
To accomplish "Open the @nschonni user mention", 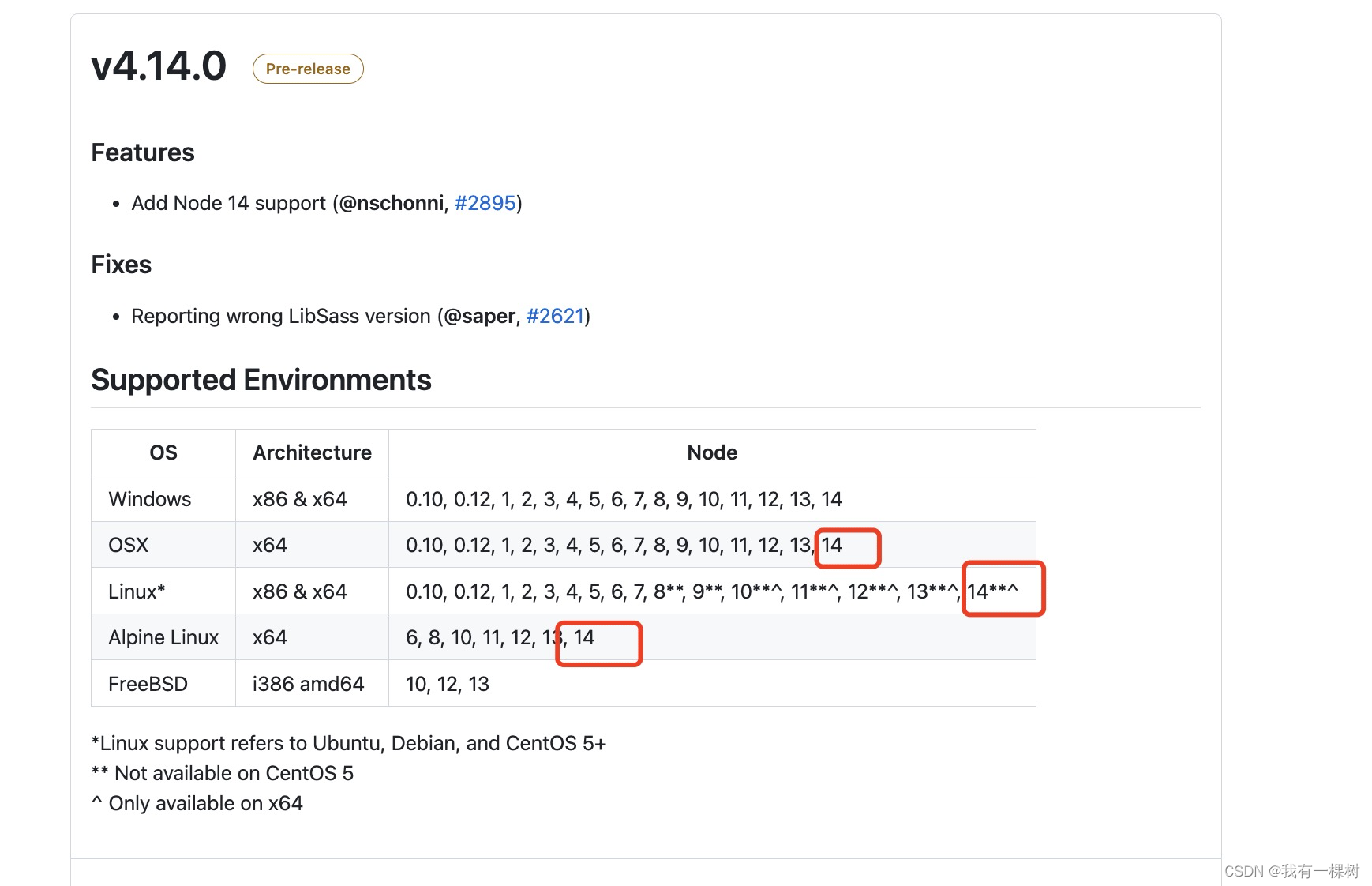I will click(392, 203).
